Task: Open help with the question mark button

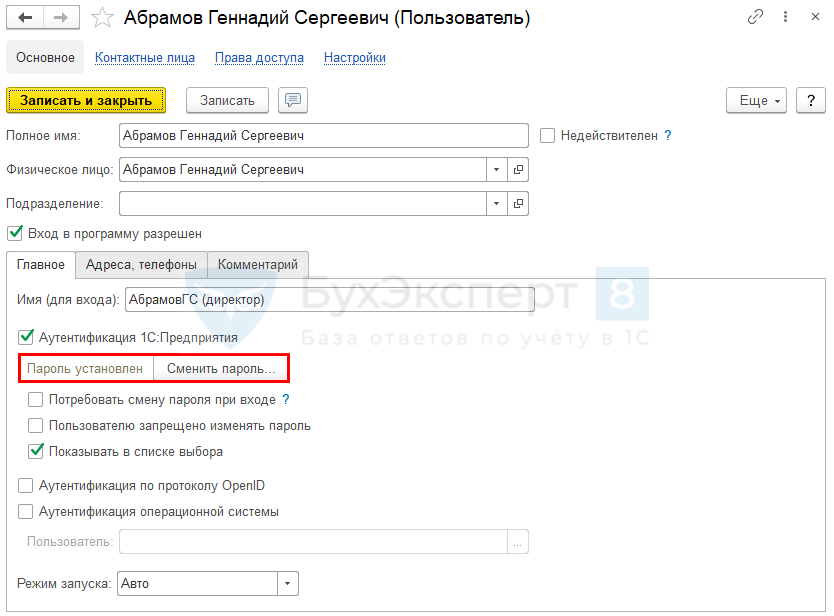Action: (811, 100)
